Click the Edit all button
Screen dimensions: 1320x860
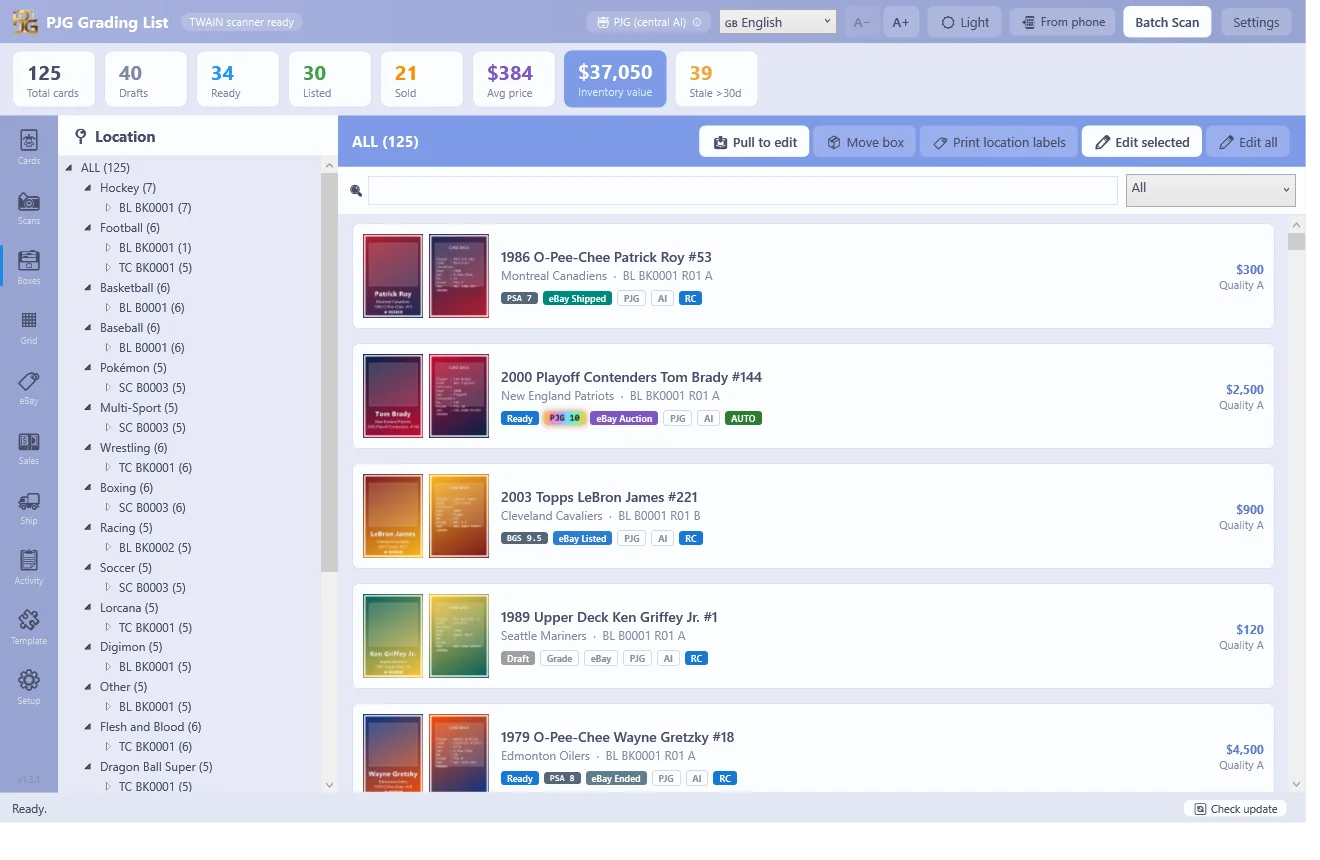(x=1247, y=142)
